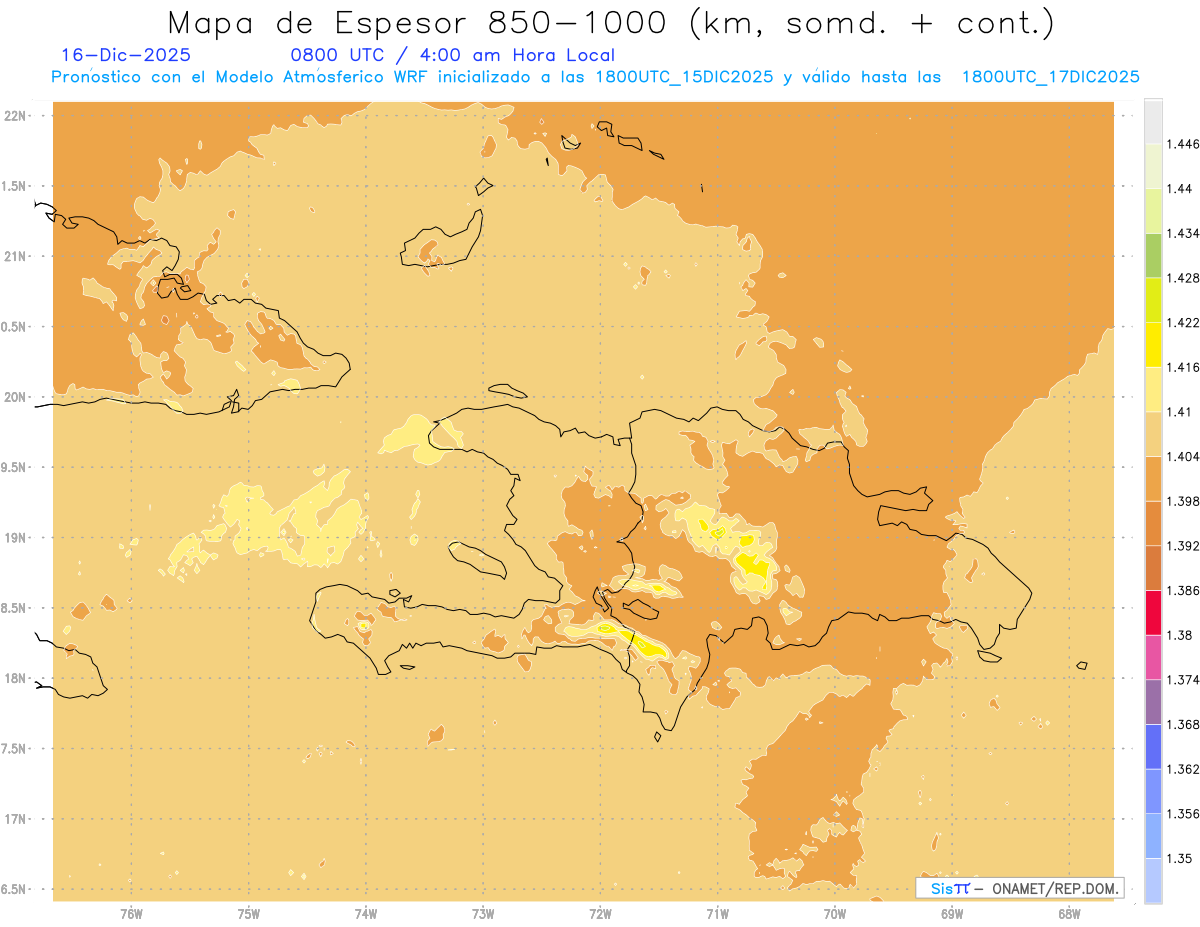
Task: Click the colorbar value "1.362"
Action: point(1183,769)
